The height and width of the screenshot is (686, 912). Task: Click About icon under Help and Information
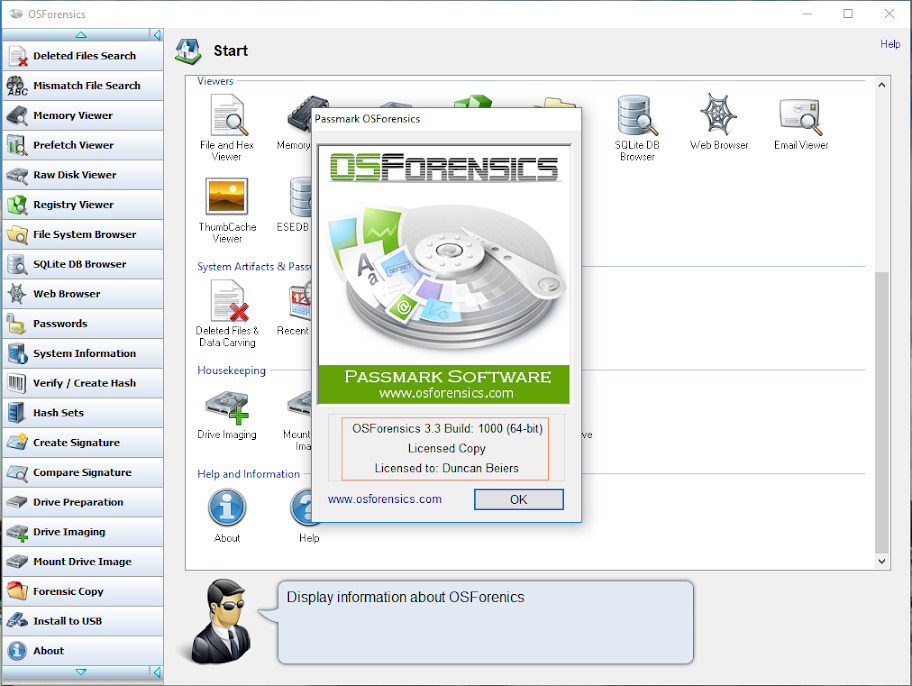pos(227,516)
